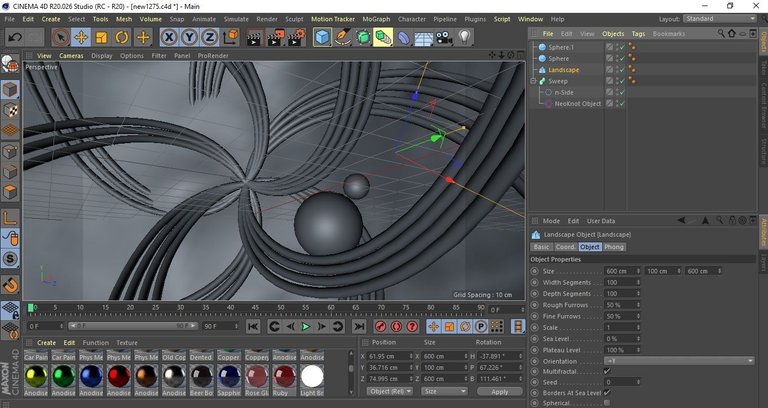This screenshot has width=768, height=408.
Task: Click the Play forward button
Action: click(306, 326)
